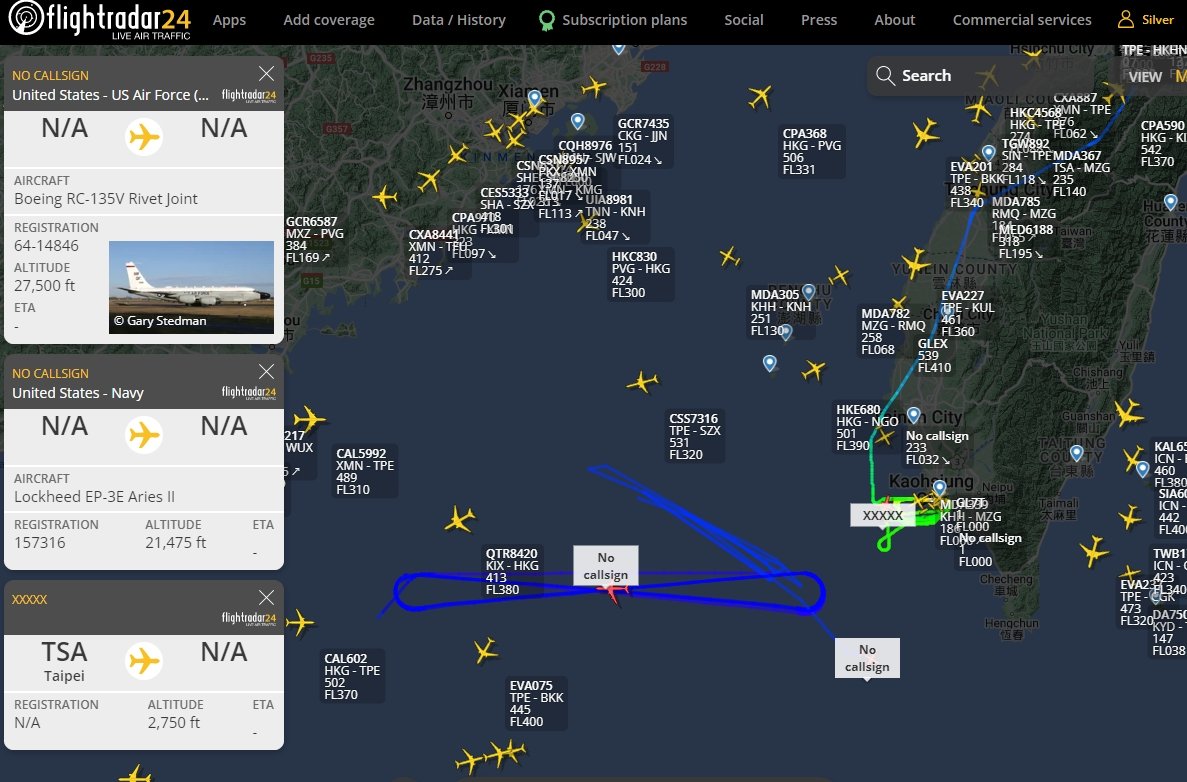The width and height of the screenshot is (1187, 782).
Task: Click the airport pin left of GCR7435
Action: click(x=578, y=121)
